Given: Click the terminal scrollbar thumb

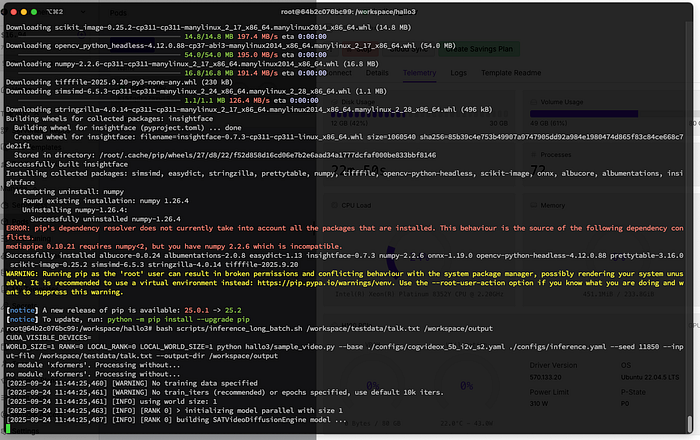Looking at the screenshot, I should pyautogui.click(x=689, y=423).
